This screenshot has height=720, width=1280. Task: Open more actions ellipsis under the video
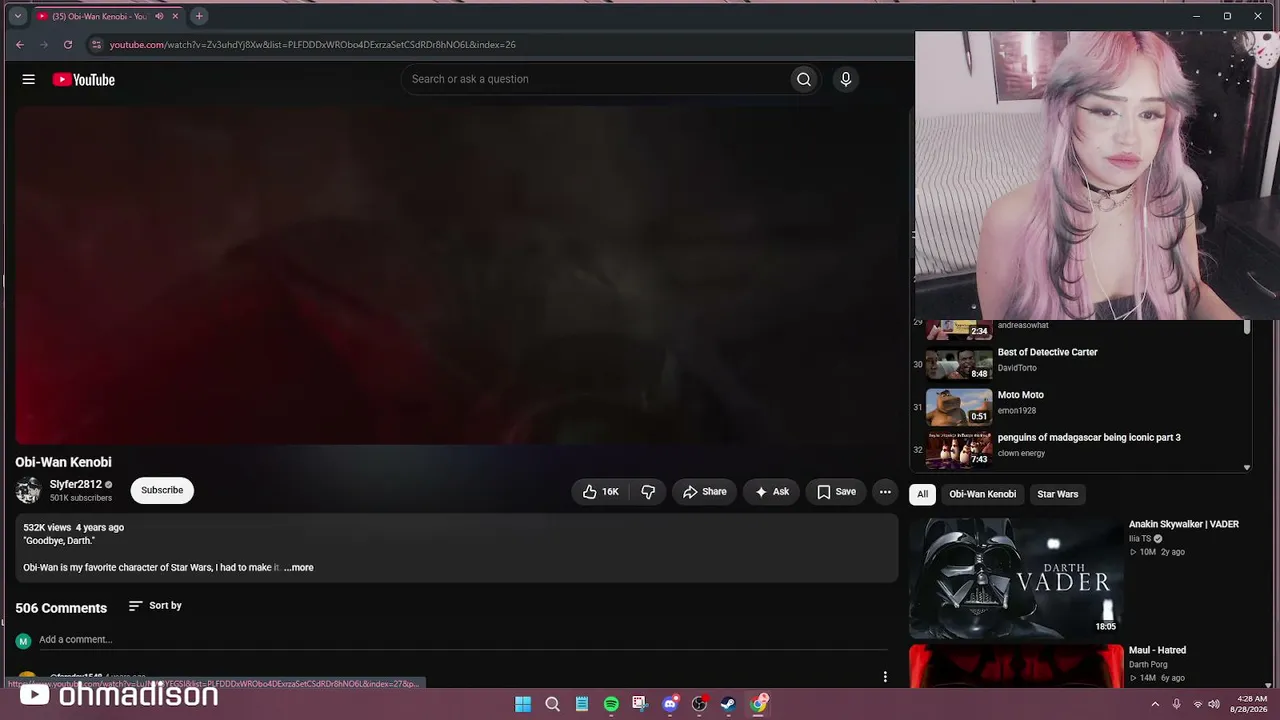(x=885, y=491)
